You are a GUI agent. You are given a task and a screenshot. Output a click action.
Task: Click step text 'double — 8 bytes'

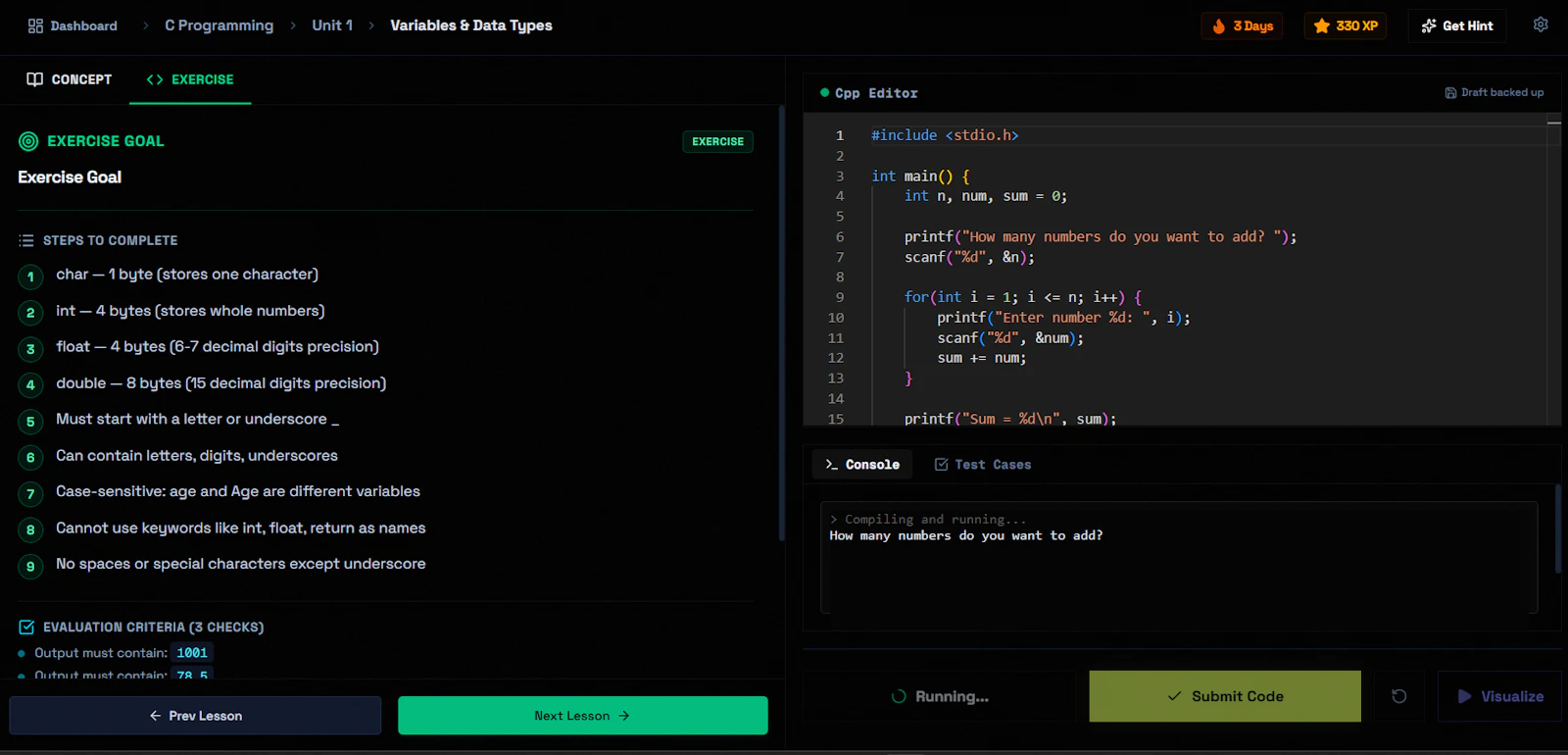coord(220,383)
